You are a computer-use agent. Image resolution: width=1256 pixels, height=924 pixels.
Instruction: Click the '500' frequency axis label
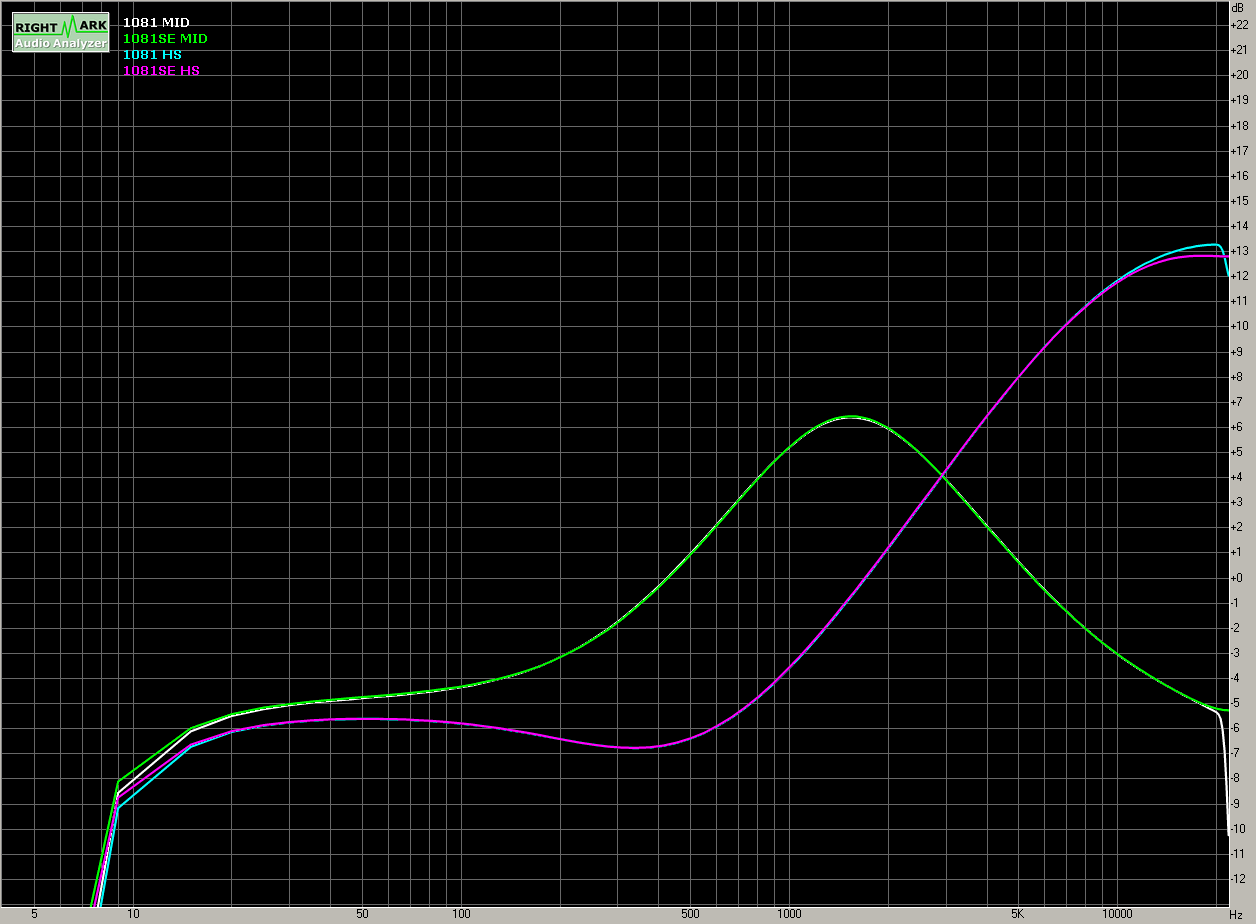690,914
